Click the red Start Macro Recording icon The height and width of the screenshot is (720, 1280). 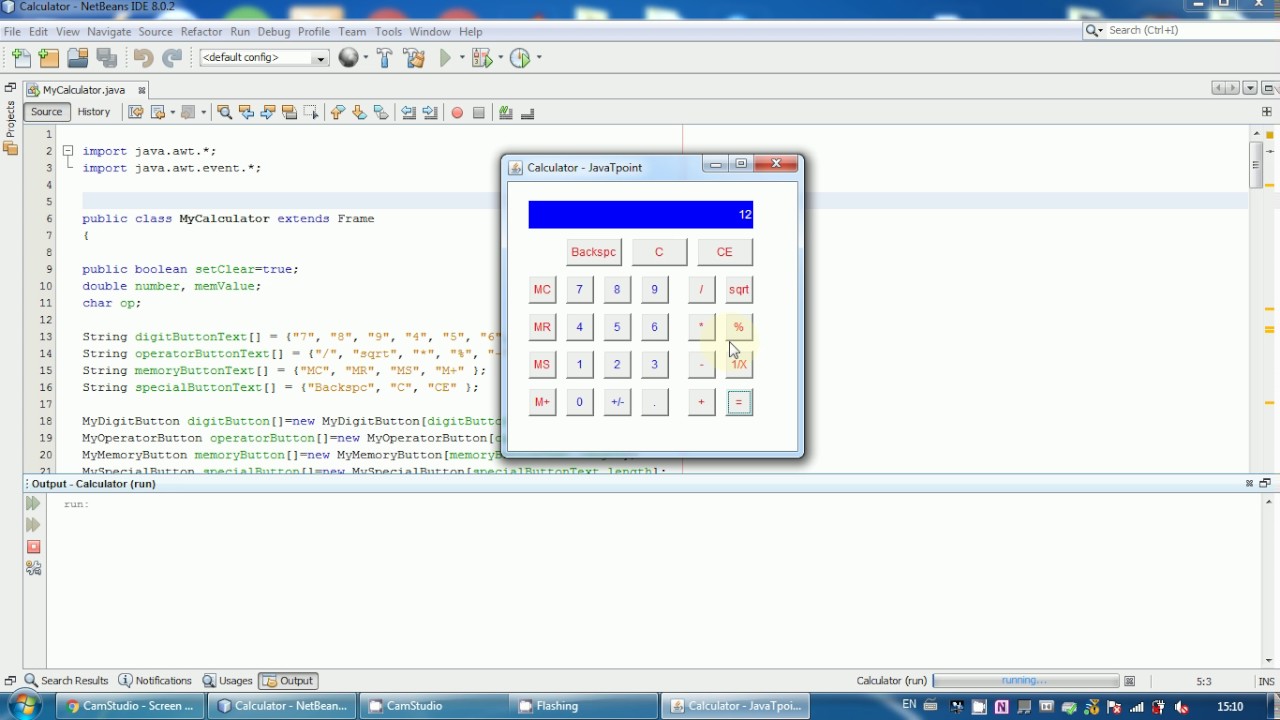(x=457, y=113)
